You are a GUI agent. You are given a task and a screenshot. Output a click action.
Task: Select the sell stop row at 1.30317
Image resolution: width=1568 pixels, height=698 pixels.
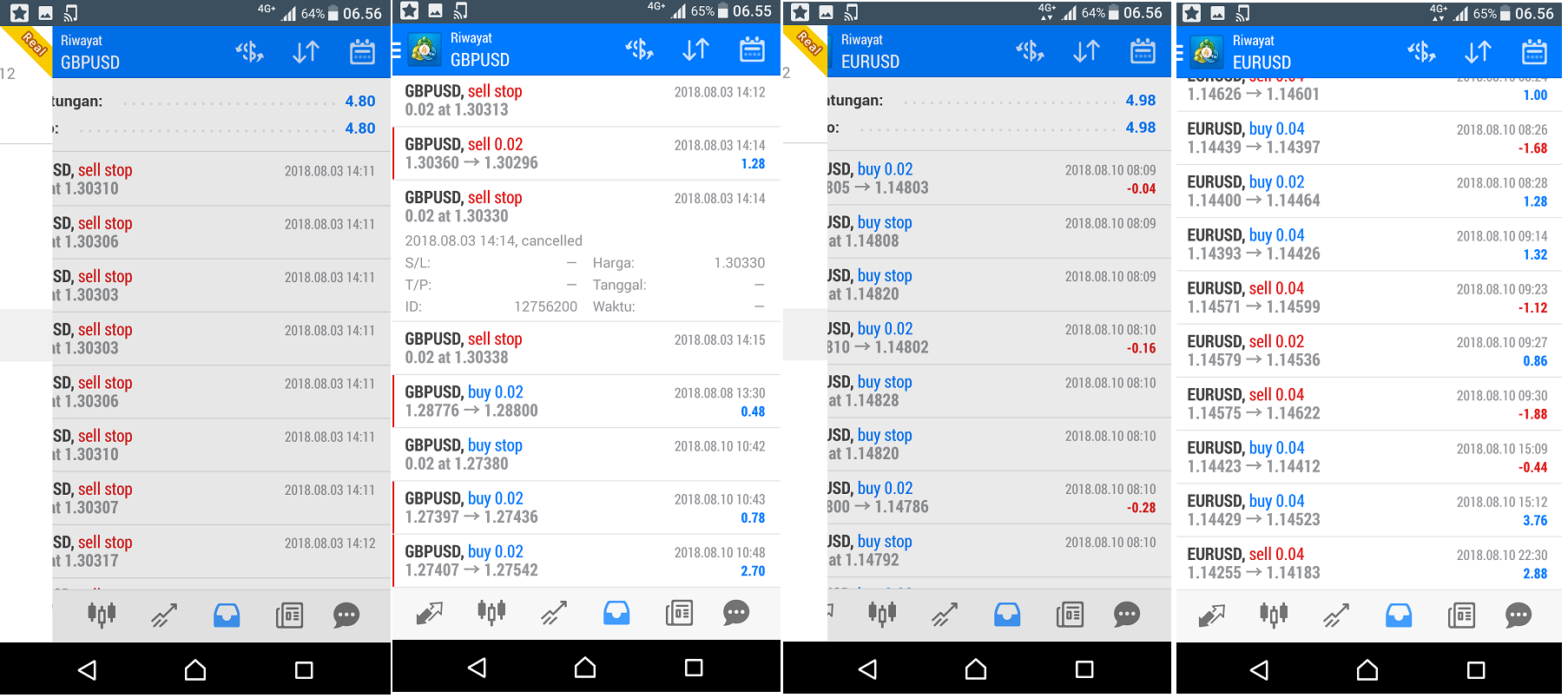tap(221, 551)
